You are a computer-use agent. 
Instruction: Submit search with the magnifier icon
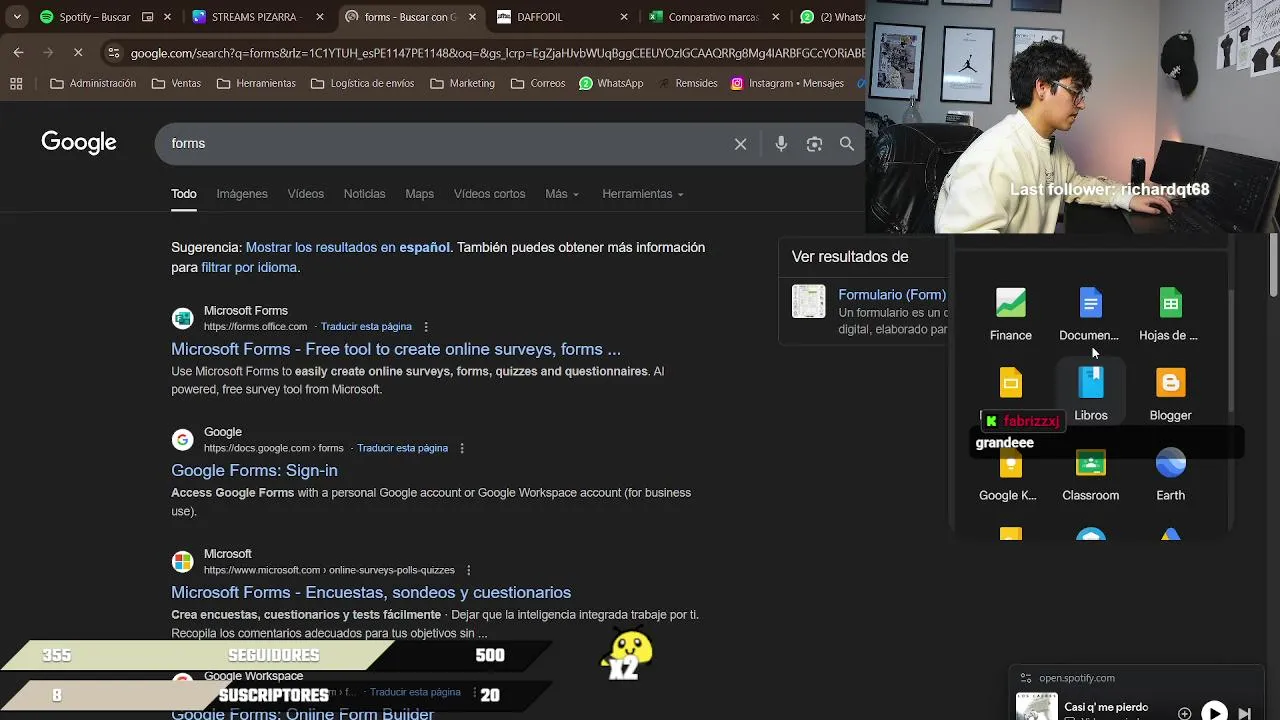point(847,144)
